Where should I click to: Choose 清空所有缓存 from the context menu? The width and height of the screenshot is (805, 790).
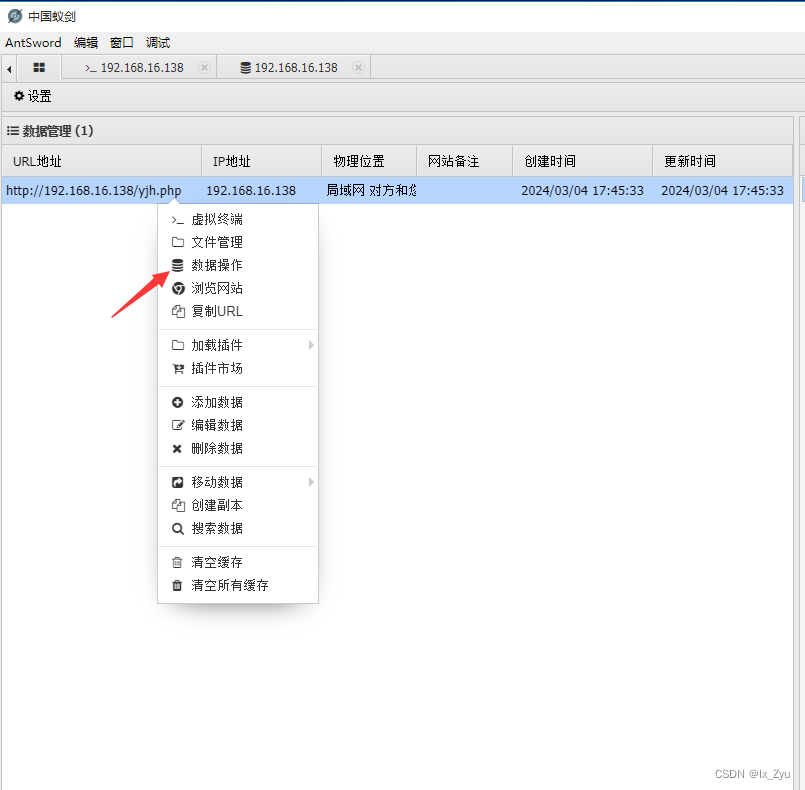tap(238, 586)
